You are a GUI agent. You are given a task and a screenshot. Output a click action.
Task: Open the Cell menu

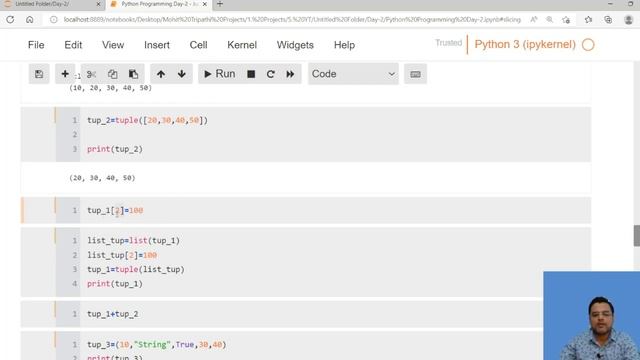[x=198, y=45]
